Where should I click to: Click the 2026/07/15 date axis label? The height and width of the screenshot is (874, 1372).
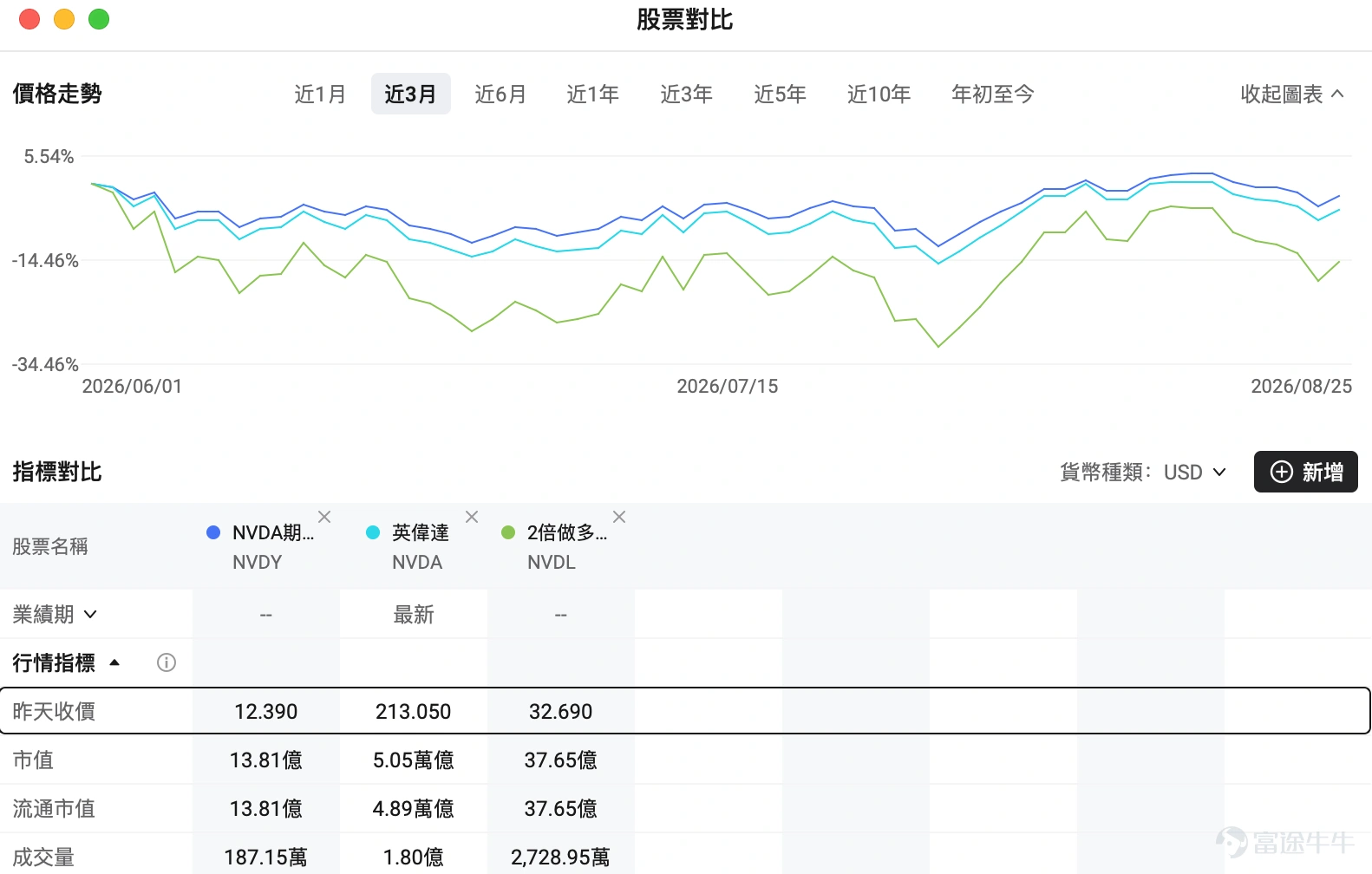(728, 387)
